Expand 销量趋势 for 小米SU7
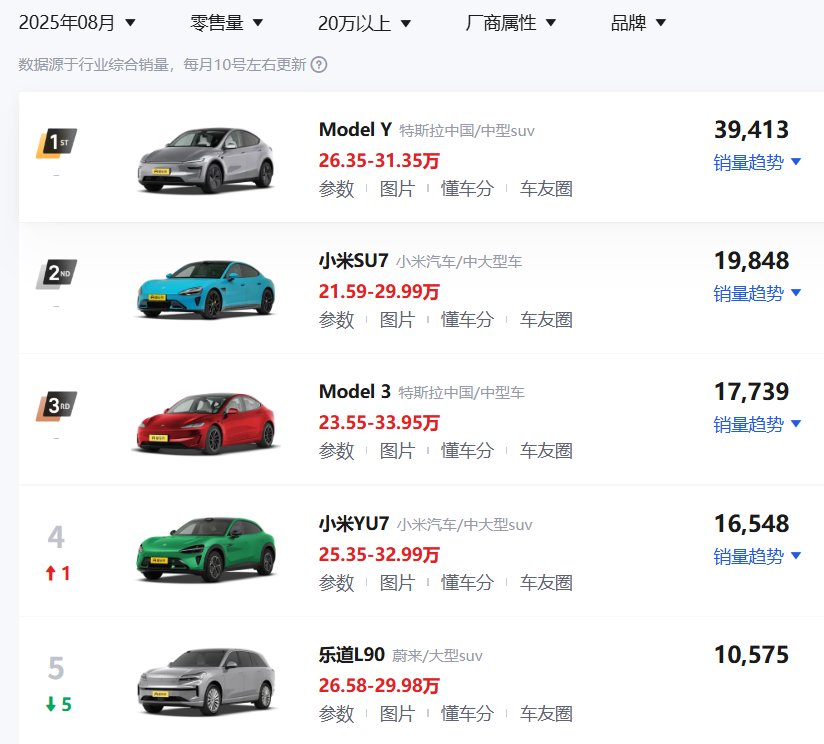Viewport: 824px width, 744px height. pos(757,293)
